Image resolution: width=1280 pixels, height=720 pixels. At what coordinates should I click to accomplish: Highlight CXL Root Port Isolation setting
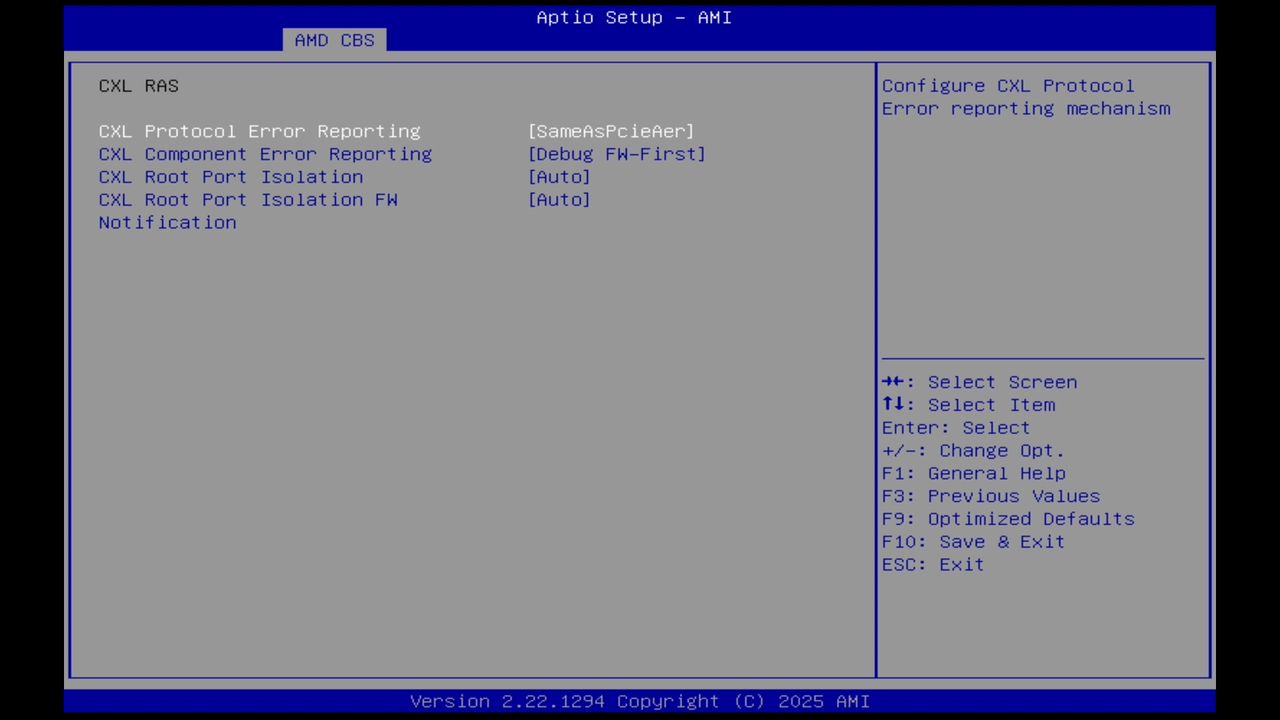(230, 177)
